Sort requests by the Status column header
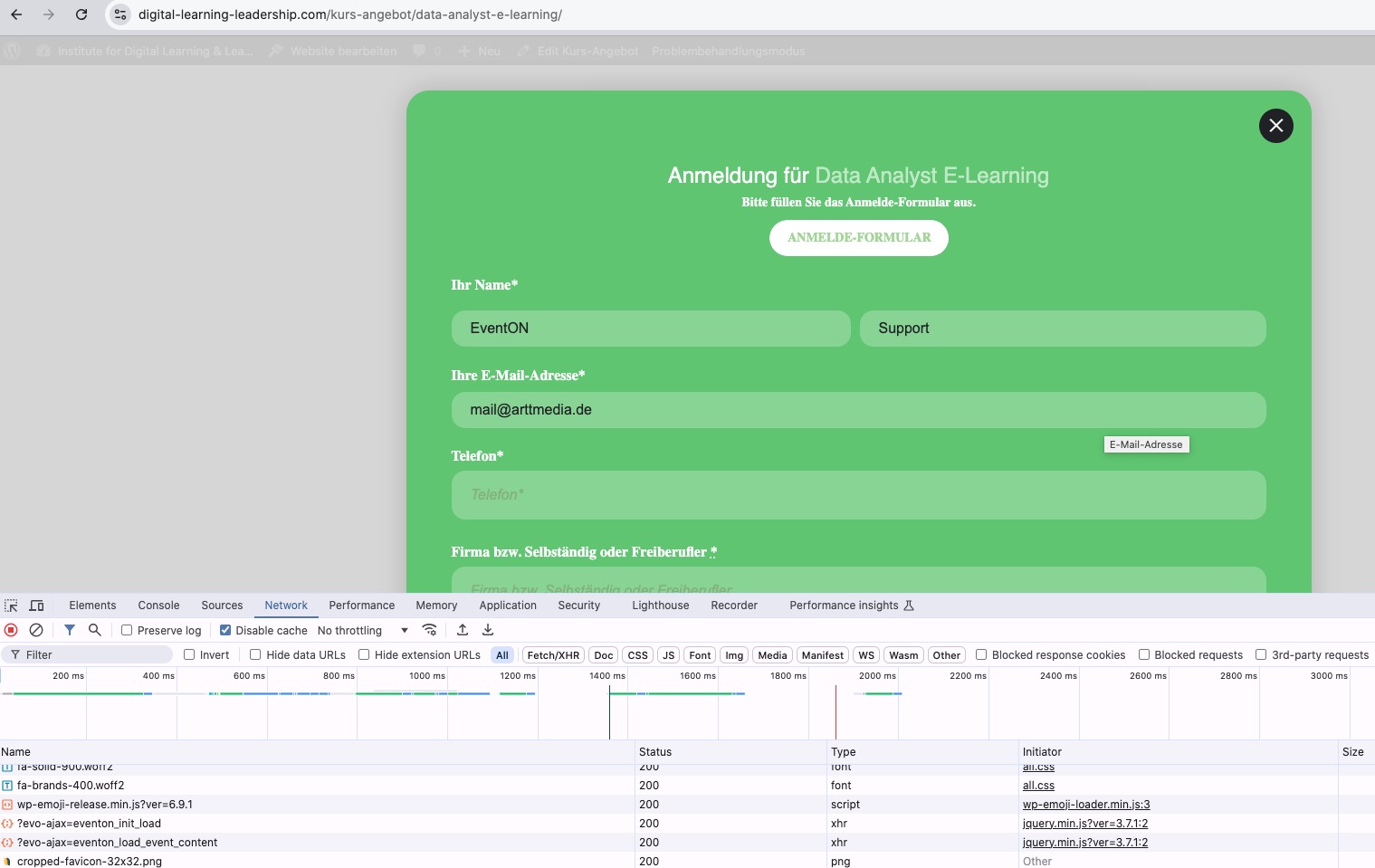Viewport: 1375px width, 868px height. tap(655, 751)
